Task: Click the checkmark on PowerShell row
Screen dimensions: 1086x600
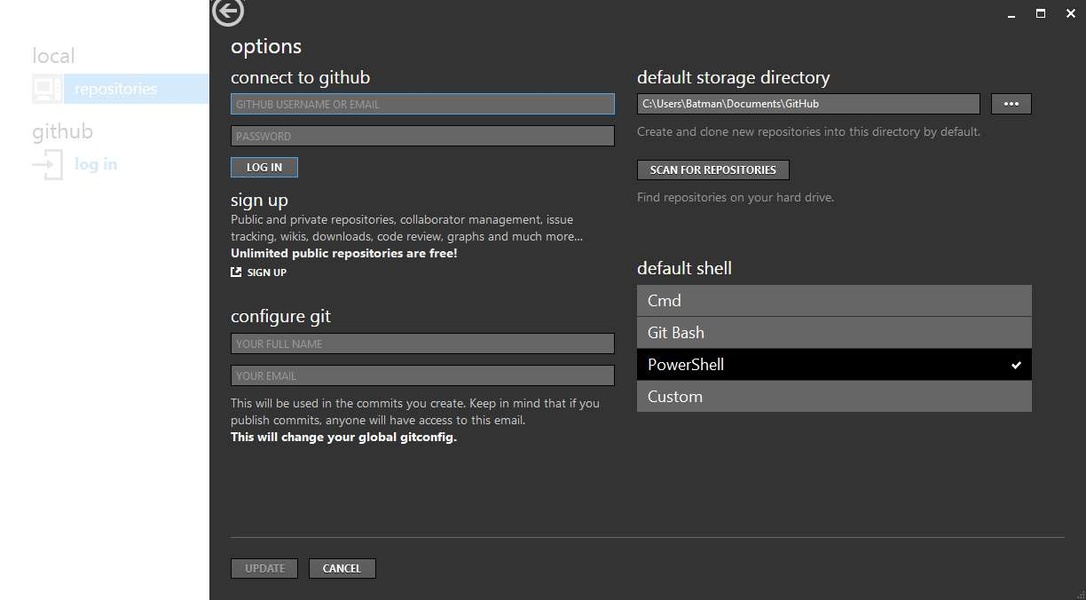Action: (x=1016, y=365)
